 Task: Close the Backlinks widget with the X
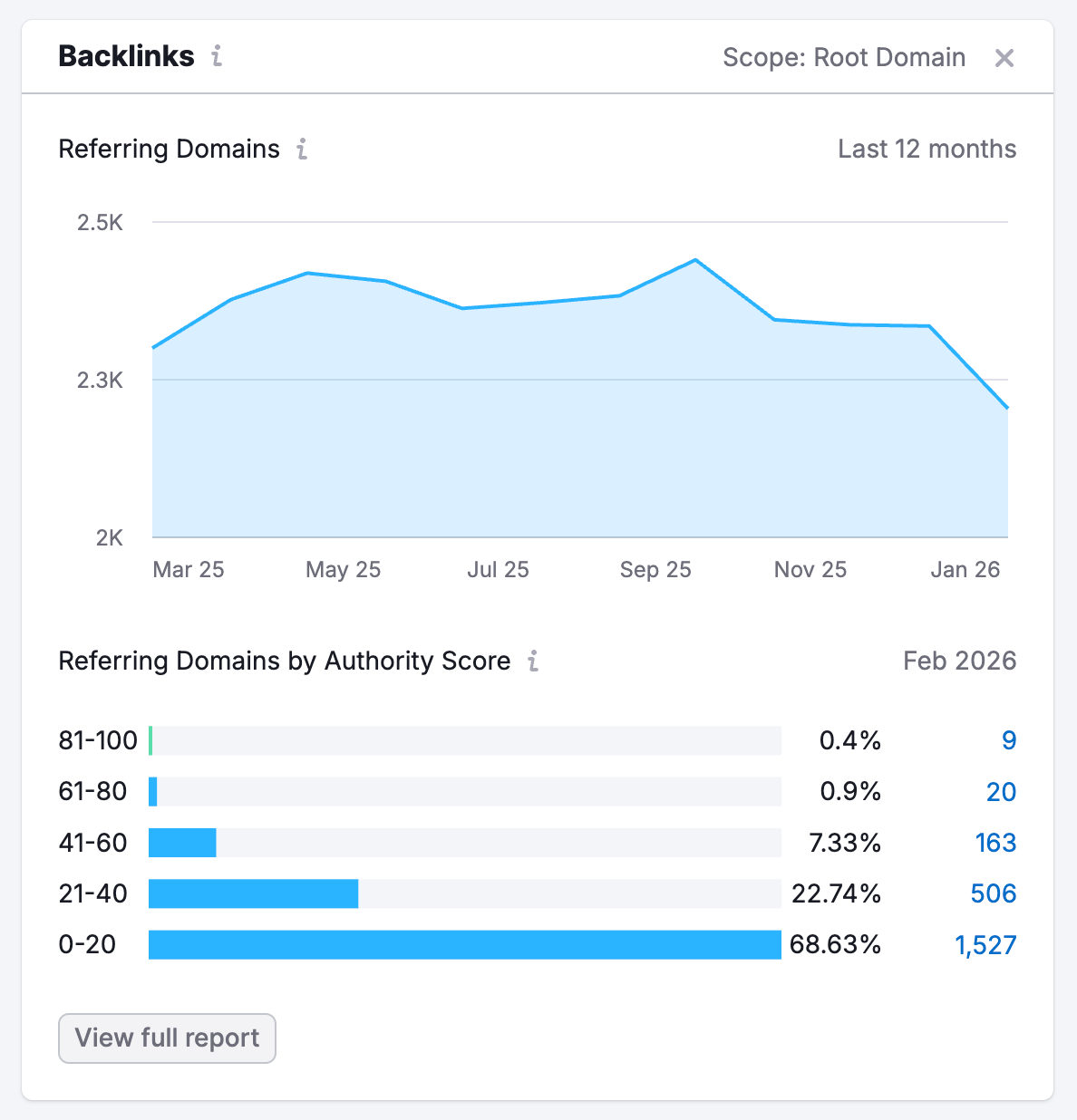pos(1004,57)
